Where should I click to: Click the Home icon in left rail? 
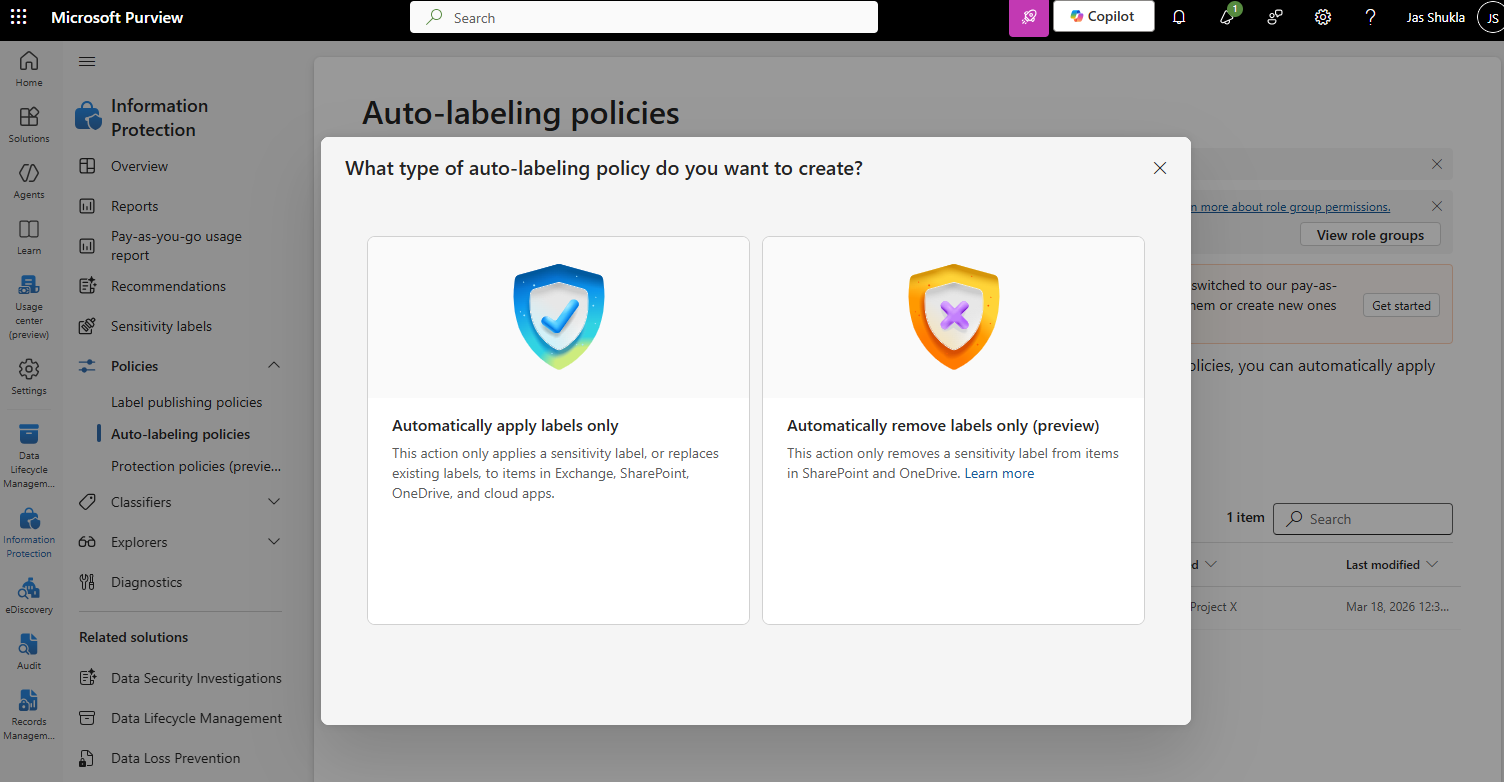pyautogui.click(x=29, y=68)
